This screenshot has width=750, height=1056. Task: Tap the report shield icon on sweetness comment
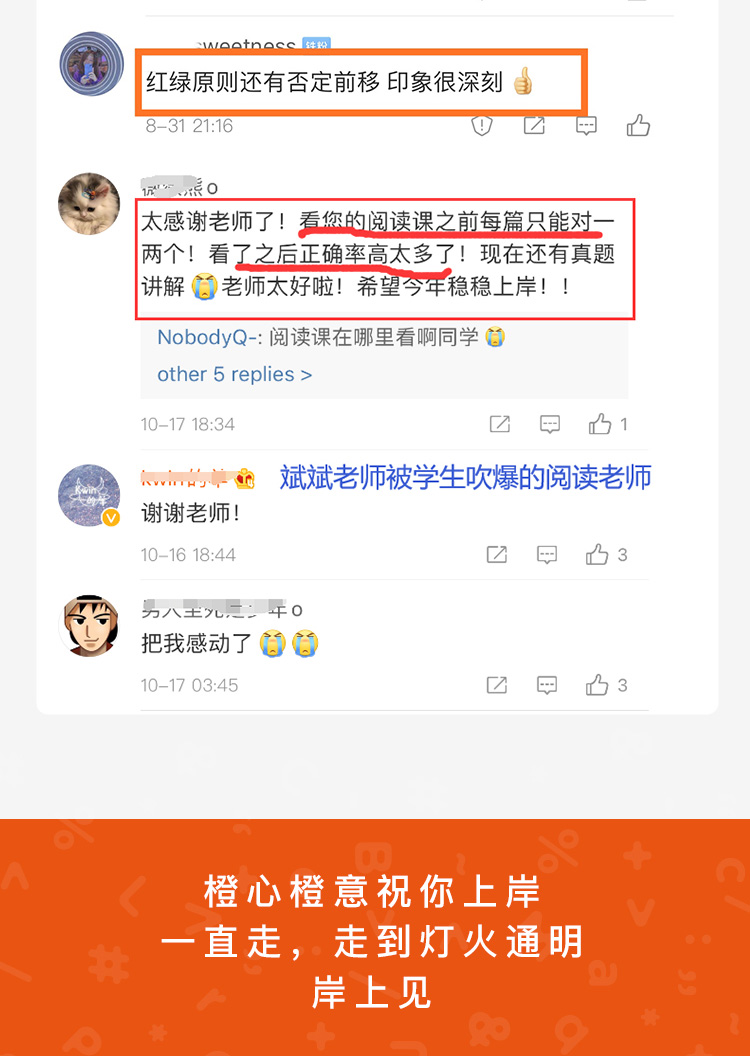click(x=481, y=125)
